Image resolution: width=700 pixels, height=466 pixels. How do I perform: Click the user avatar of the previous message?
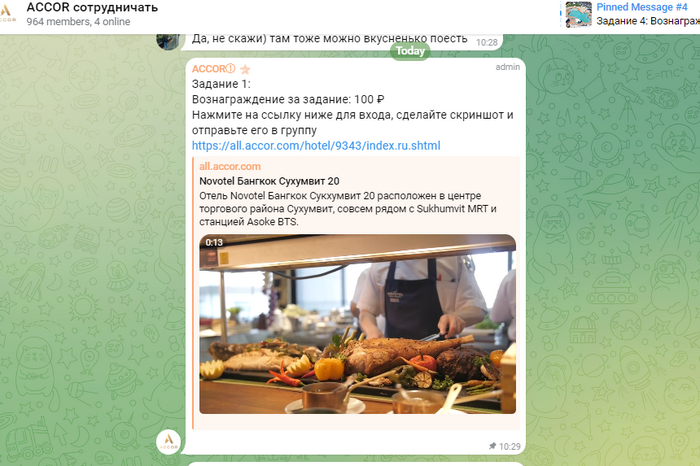pyautogui.click(x=168, y=42)
